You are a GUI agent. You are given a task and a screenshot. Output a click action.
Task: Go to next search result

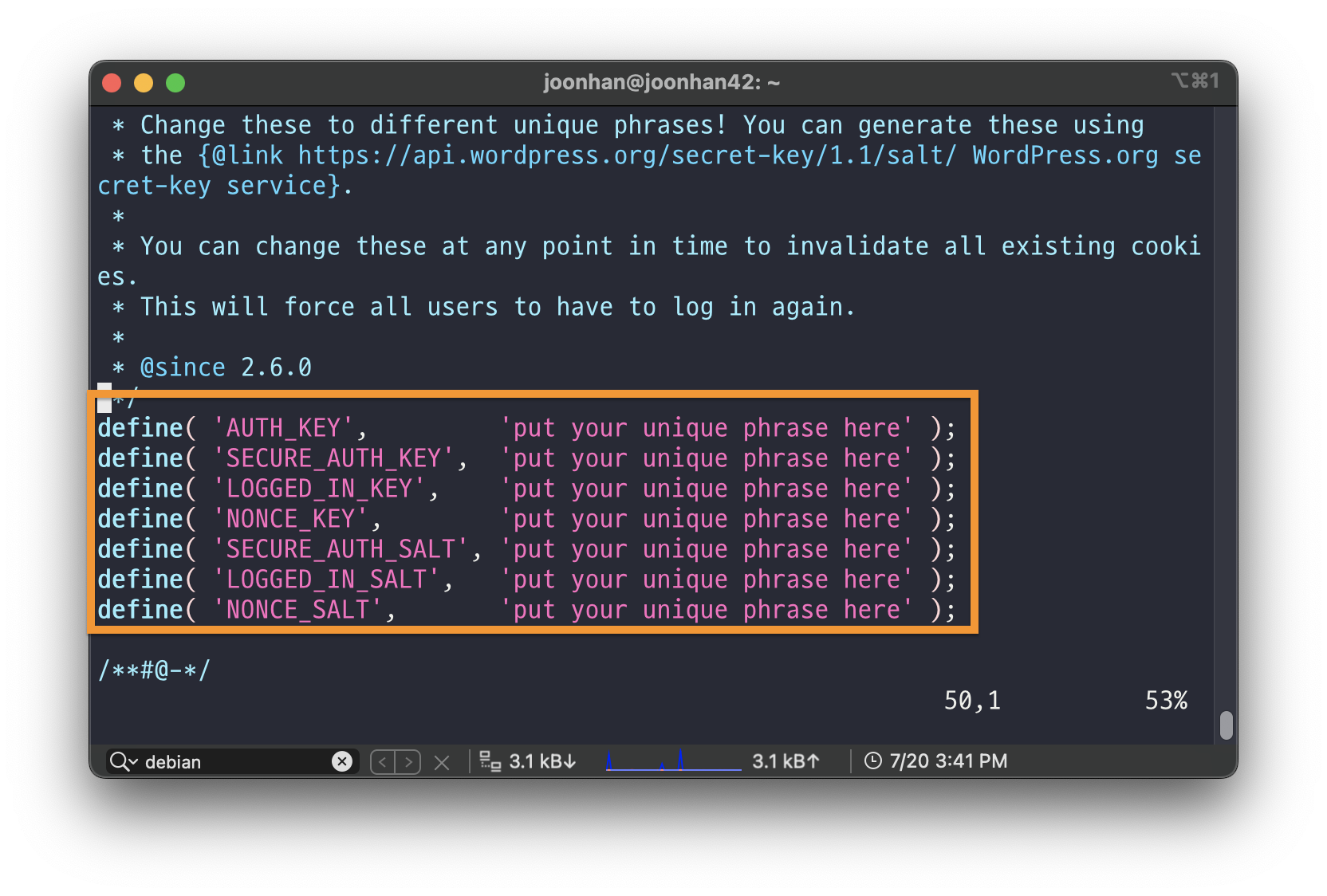[409, 762]
